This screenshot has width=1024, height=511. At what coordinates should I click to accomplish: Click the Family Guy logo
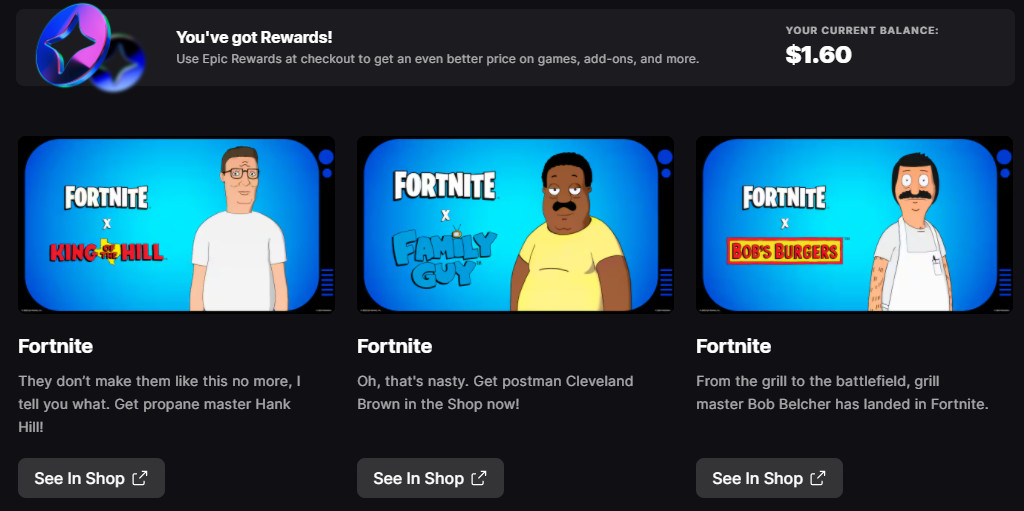pyautogui.click(x=443, y=257)
